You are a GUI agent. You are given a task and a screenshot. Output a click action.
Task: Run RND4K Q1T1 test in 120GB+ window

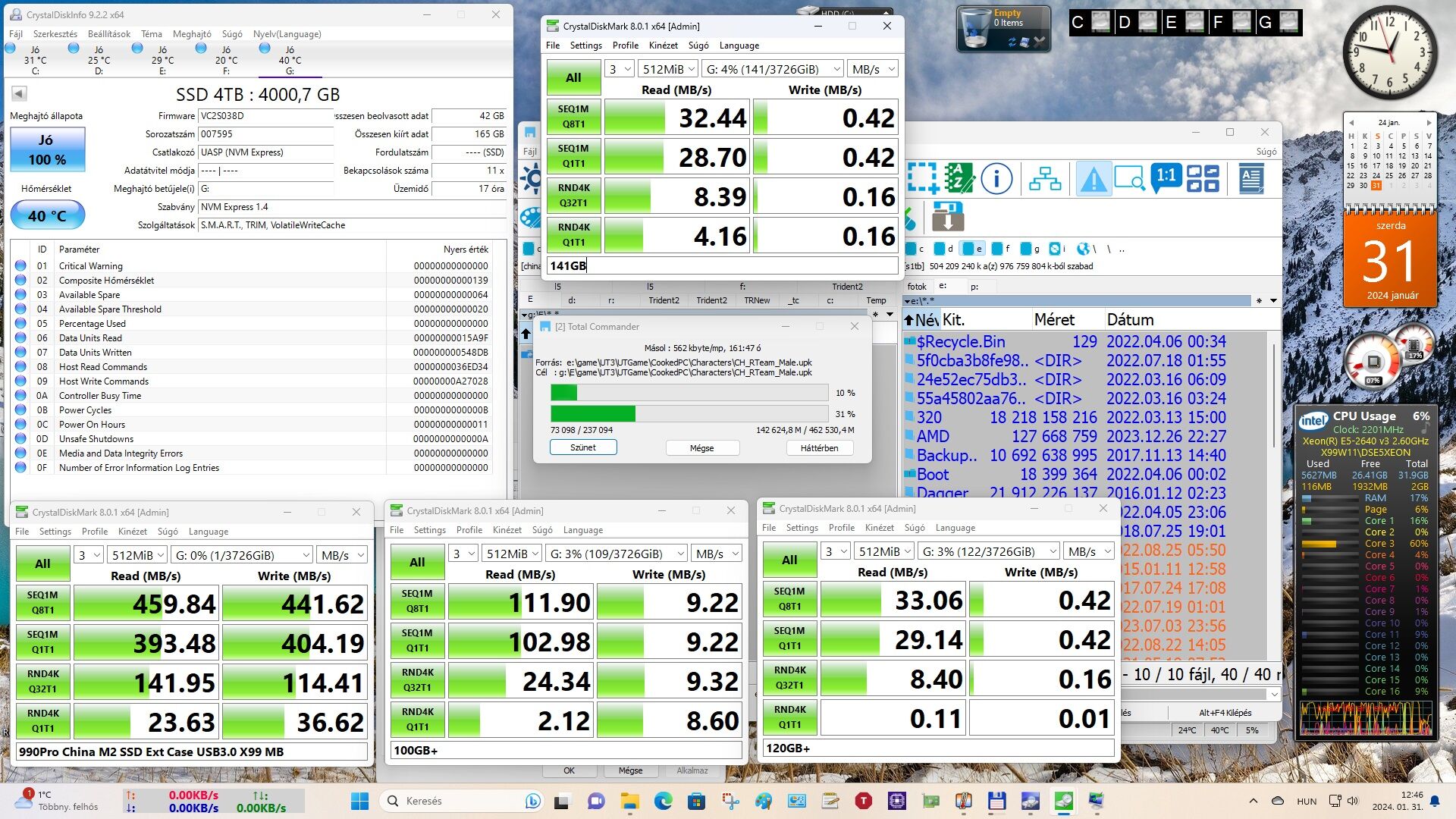pyautogui.click(x=789, y=717)
